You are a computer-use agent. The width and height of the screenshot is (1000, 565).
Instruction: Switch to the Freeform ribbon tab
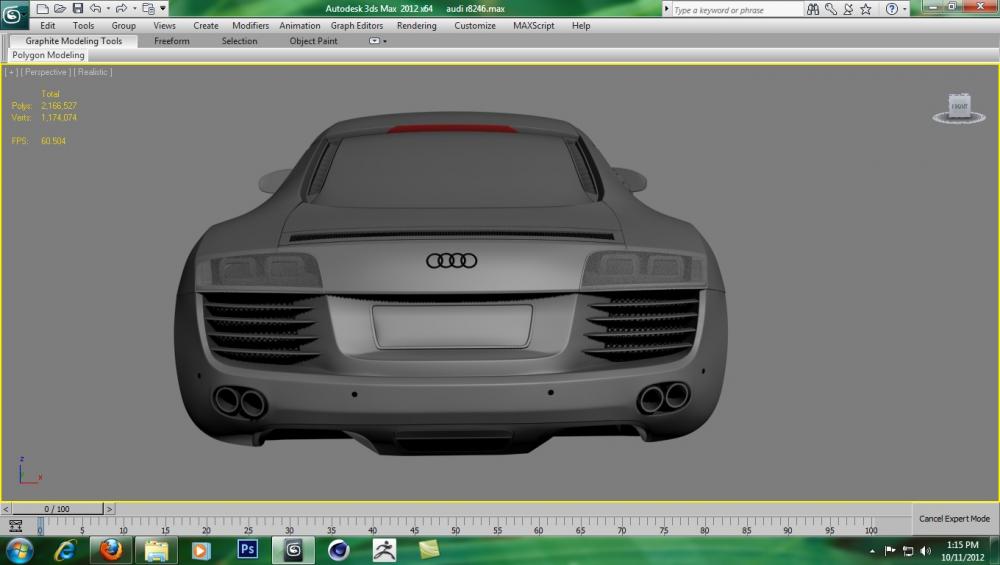click(x=172, y=41)
